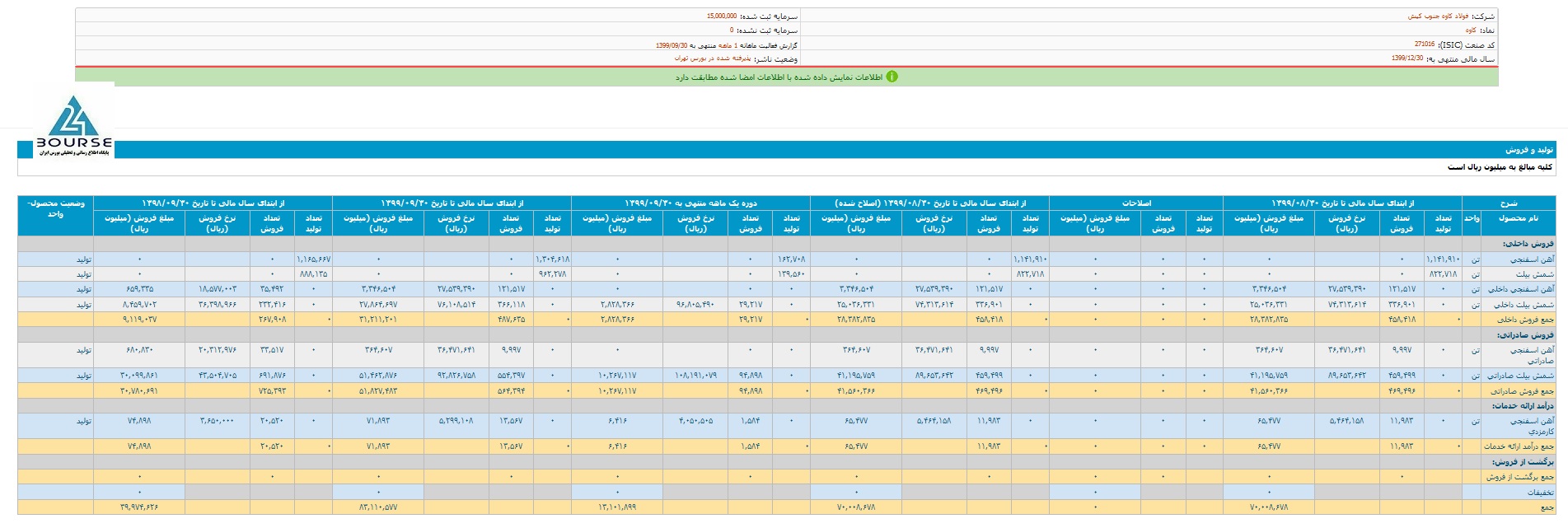Viewport: 1568px width, 528px height.
Task: Click the Bourse24 logo
Action: coord(73,125)
